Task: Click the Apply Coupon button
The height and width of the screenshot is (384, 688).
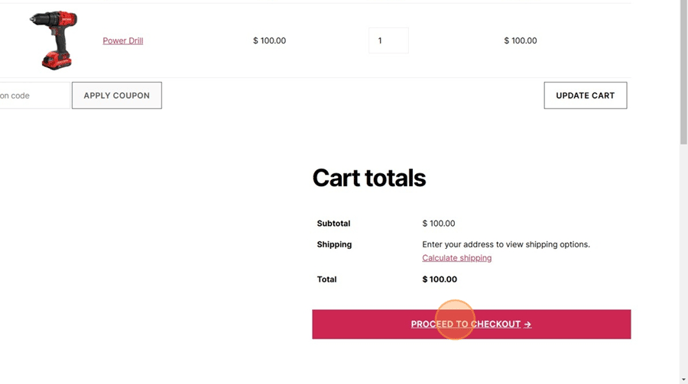Action: pos(117,95)
